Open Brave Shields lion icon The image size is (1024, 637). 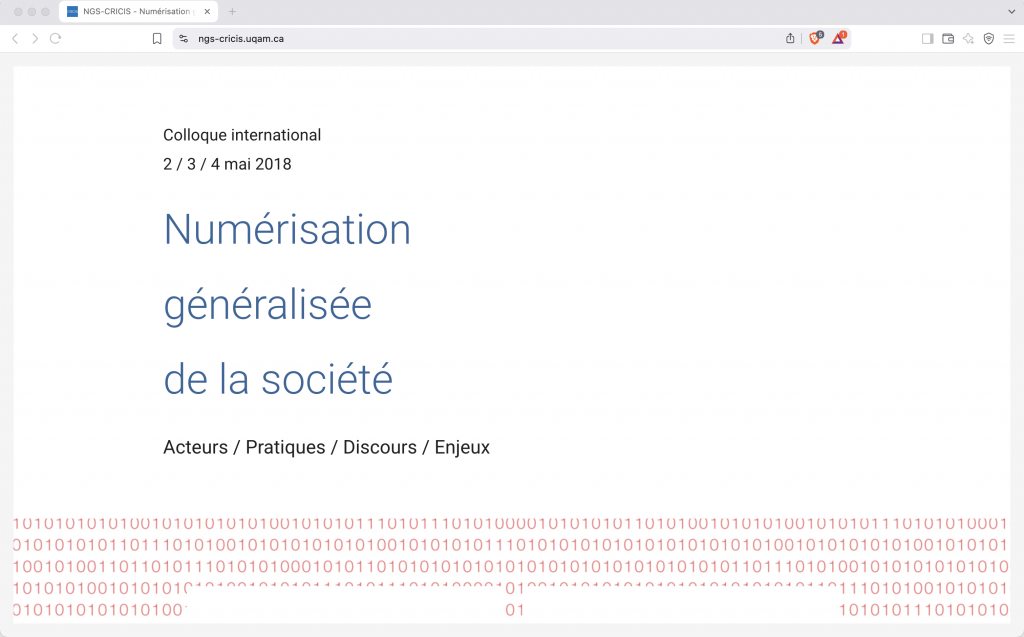point(815,38)
